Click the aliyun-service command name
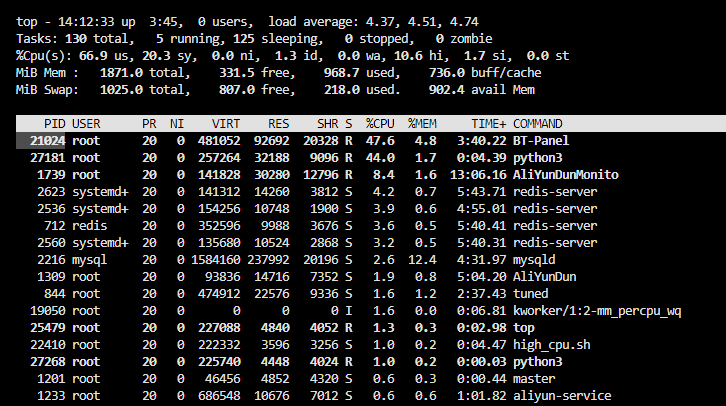The height and width of the screenshot is (406, 726). click(x=562, y=396)
